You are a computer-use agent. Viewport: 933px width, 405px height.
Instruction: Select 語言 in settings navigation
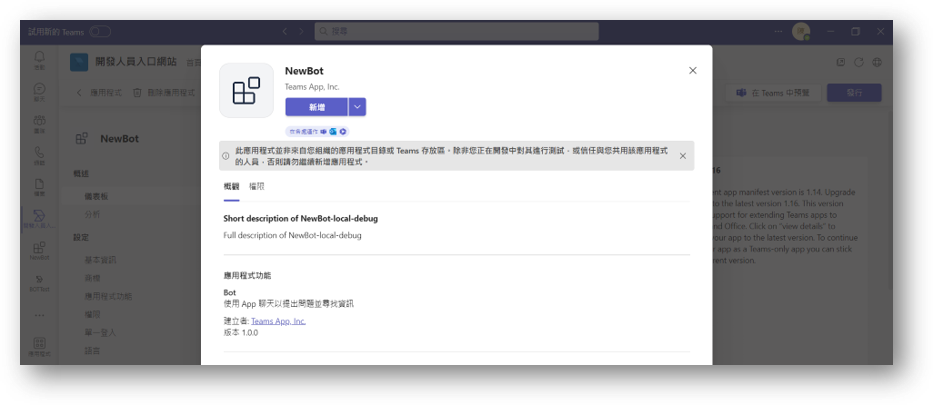click(92, 351)
